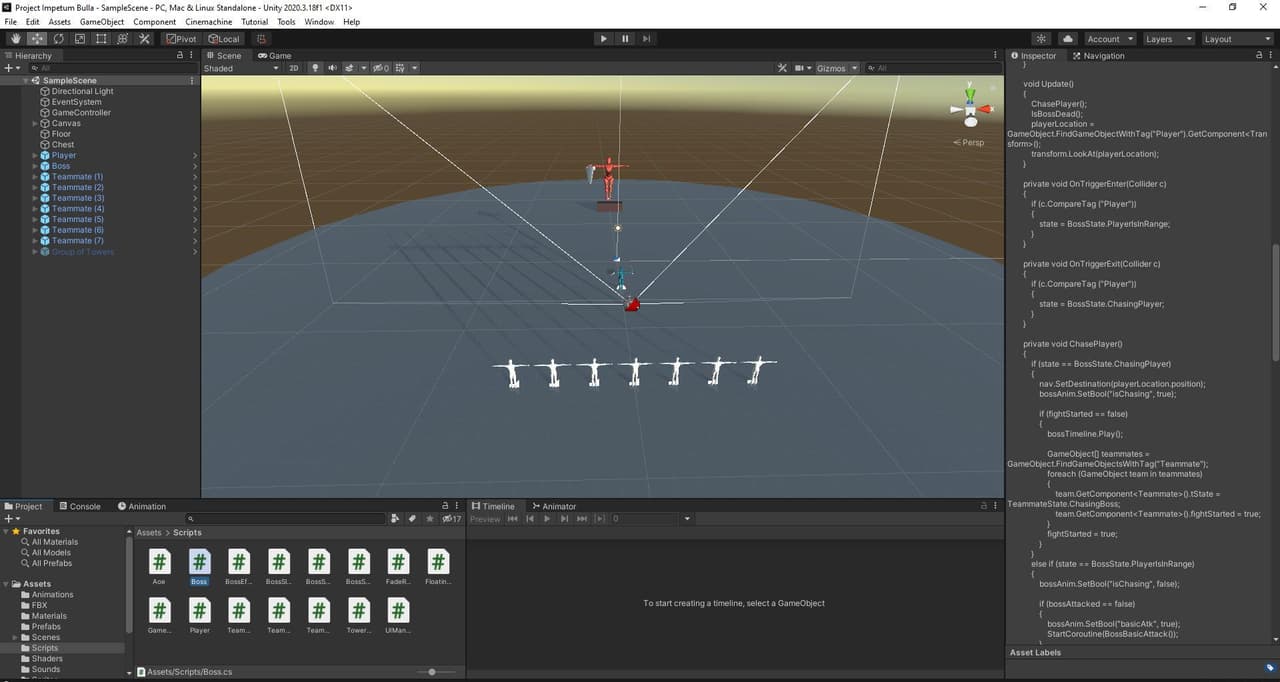1280x682 pixels.
Task: Select Teammate (4) in Hierarchy
Action: click(x=78, y=209)
